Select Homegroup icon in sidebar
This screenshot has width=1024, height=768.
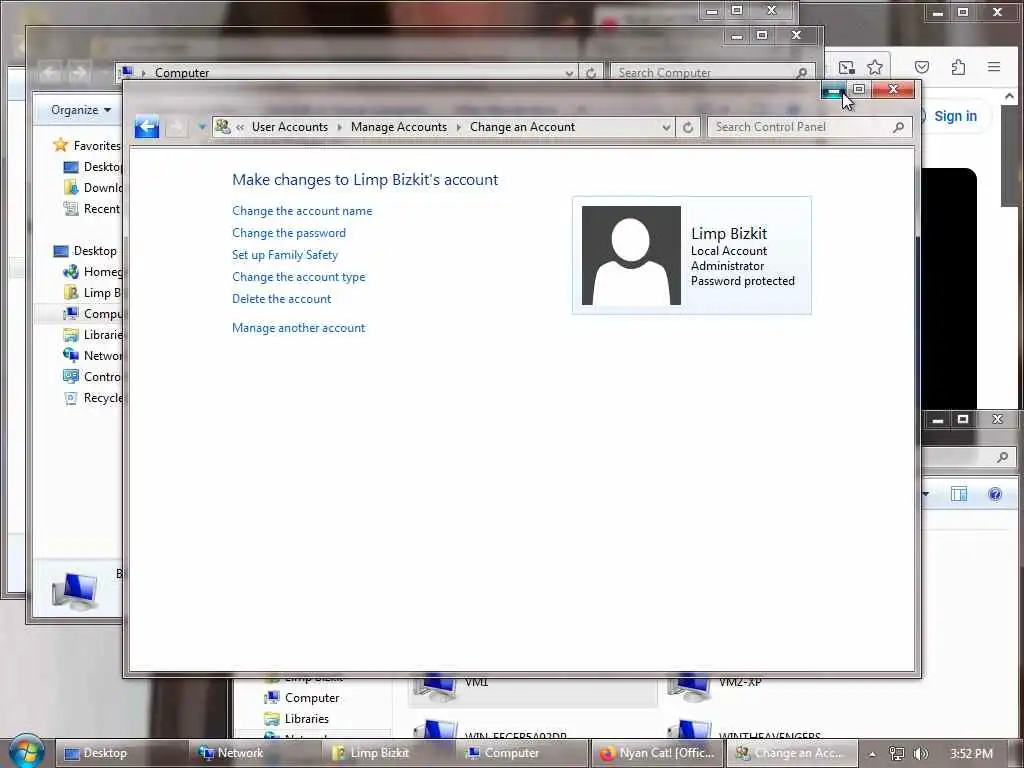71,272
